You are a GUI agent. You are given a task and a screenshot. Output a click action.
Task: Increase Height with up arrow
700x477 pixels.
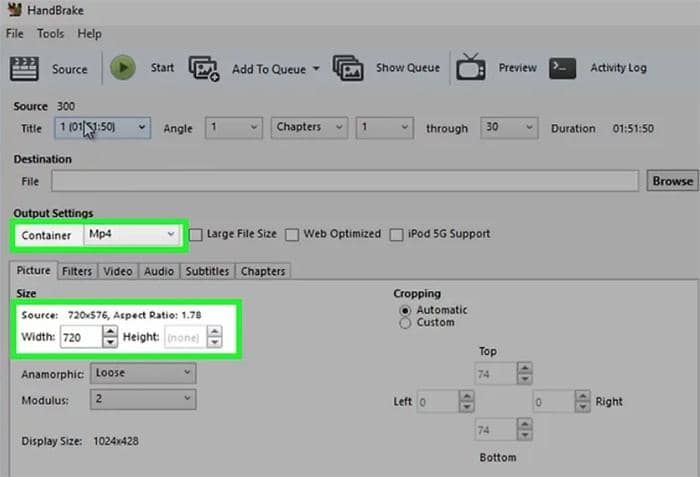tap(214, 331)
